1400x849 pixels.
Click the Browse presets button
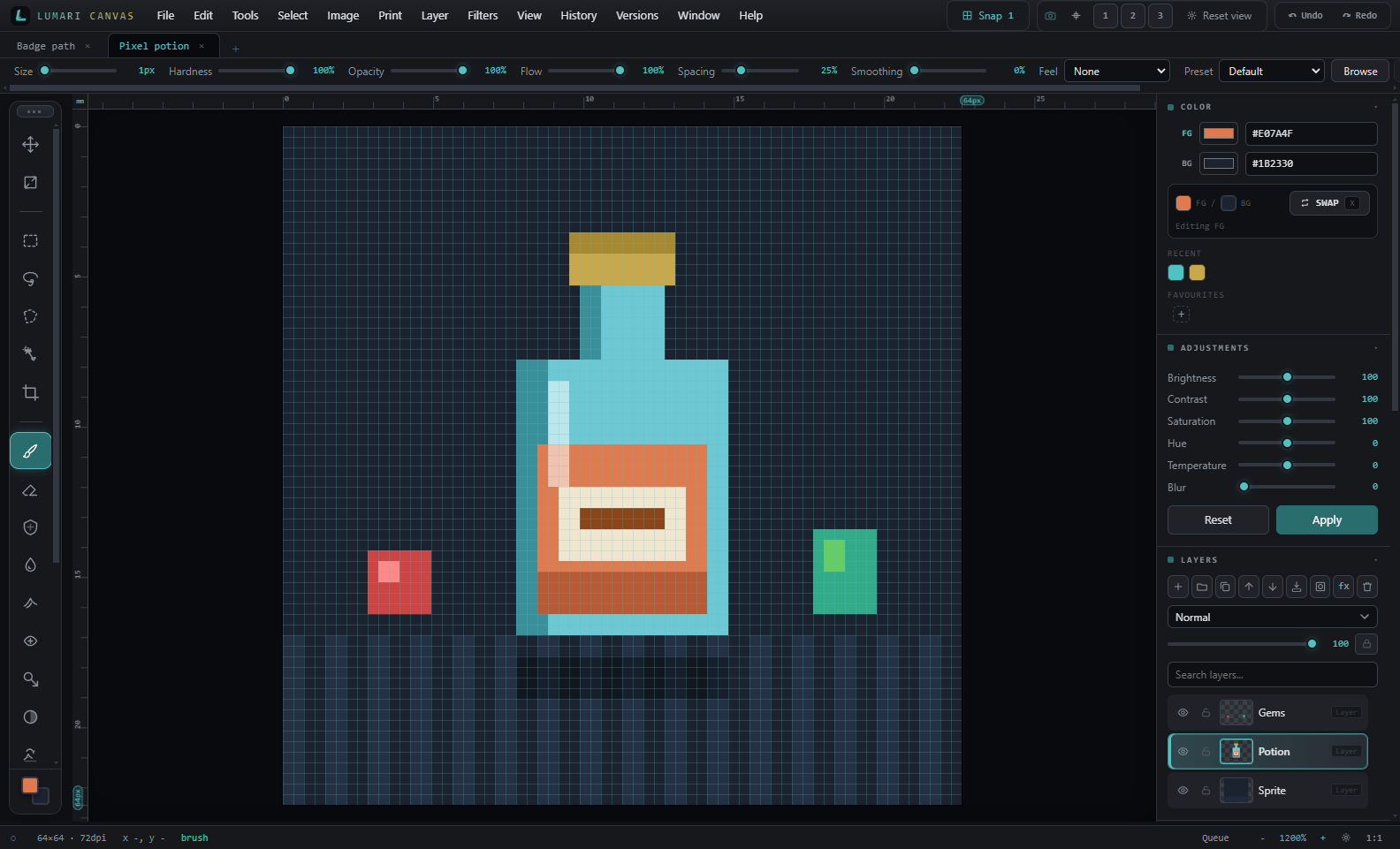[x=1360, y=72]
